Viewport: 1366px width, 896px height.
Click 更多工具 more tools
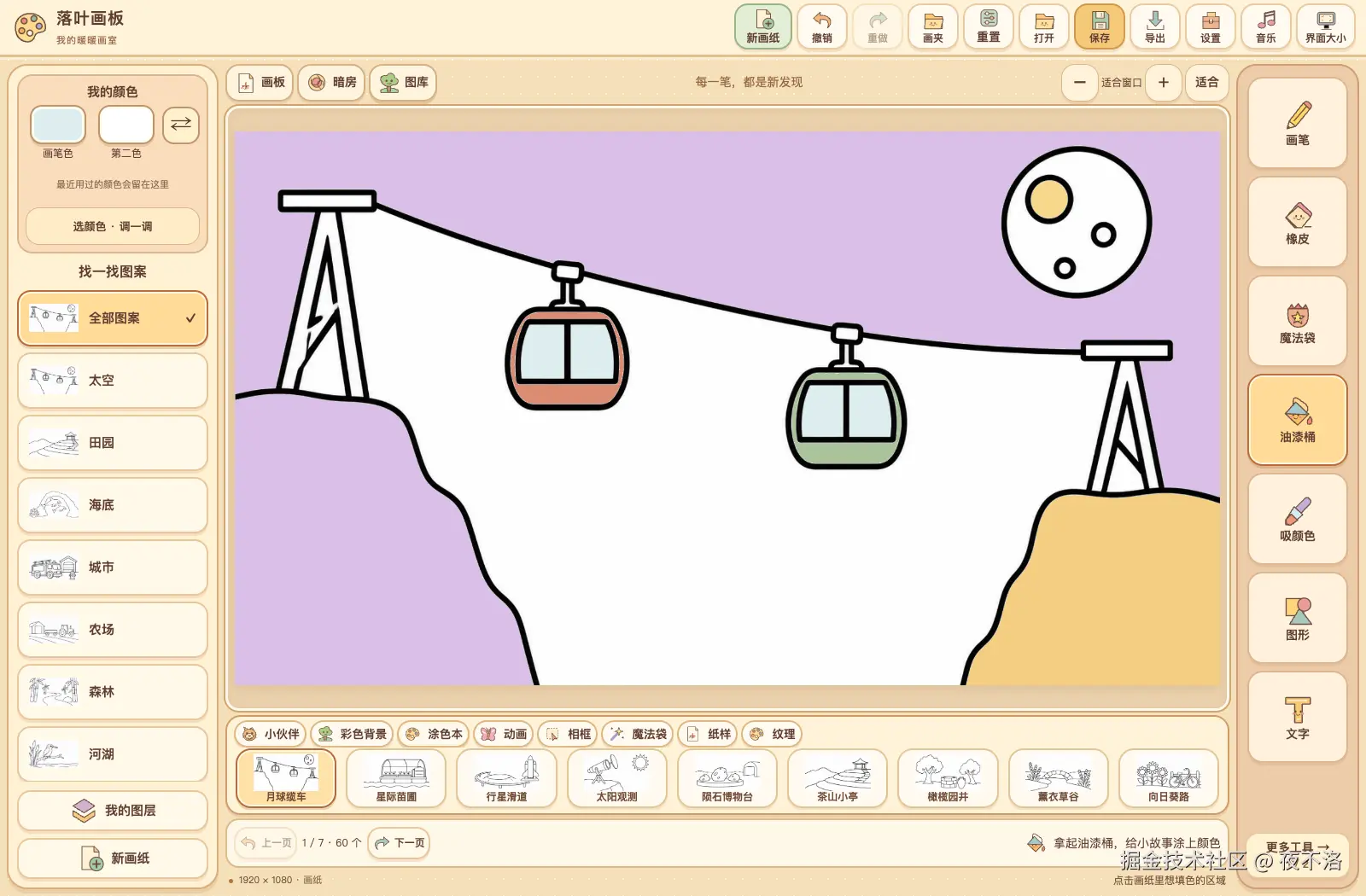(x=1297, y=847)
